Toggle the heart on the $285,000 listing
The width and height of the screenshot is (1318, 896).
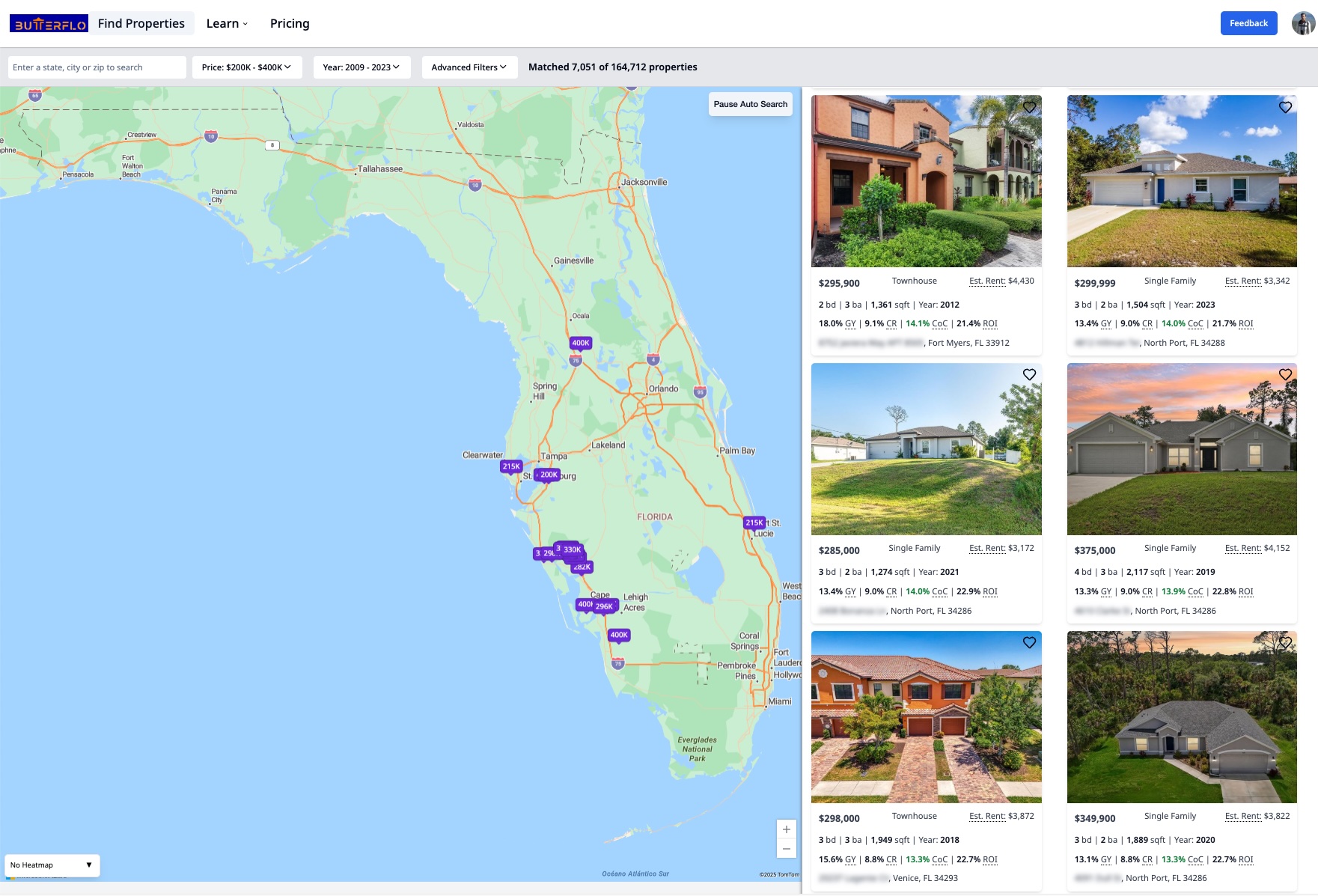click(1030, 374)
